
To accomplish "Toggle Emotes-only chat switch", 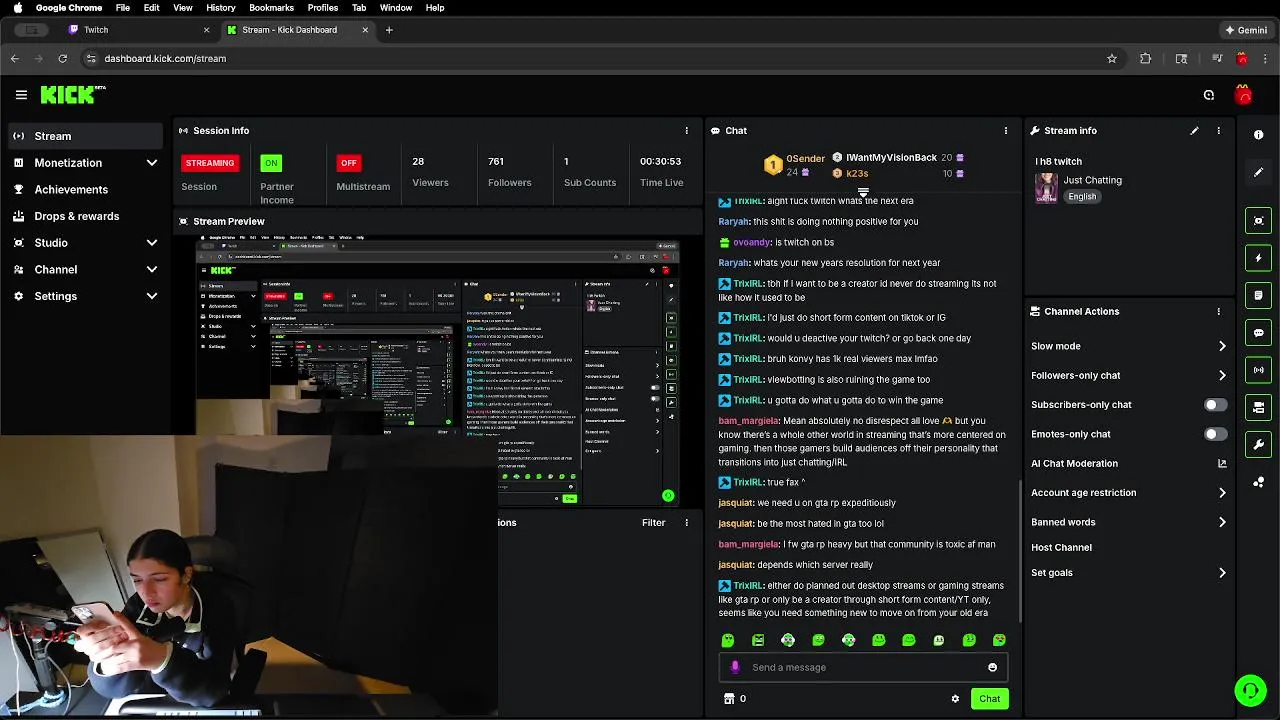I will click(1215, 434).
